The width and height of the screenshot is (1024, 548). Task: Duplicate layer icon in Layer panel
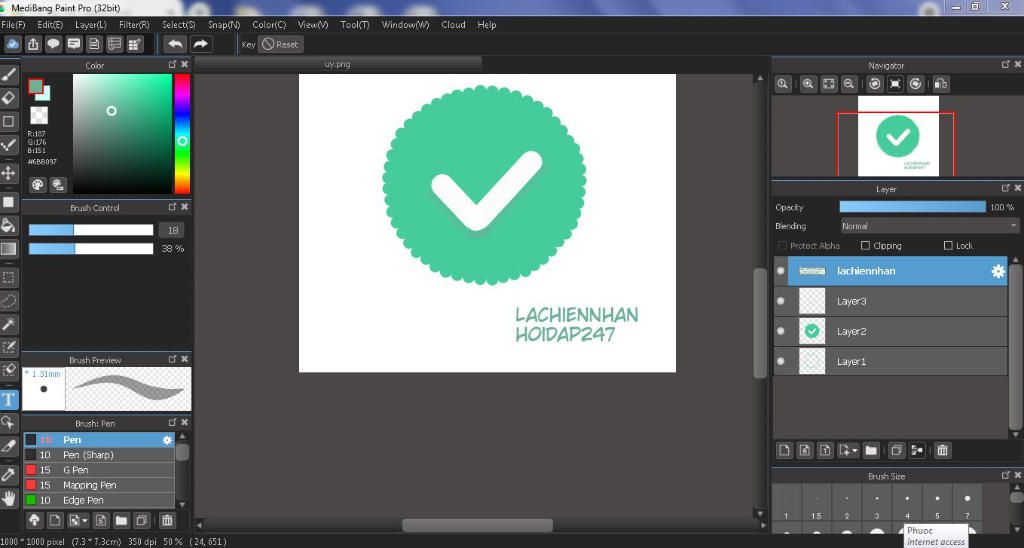pyautogui.click(x=897, y=450)
